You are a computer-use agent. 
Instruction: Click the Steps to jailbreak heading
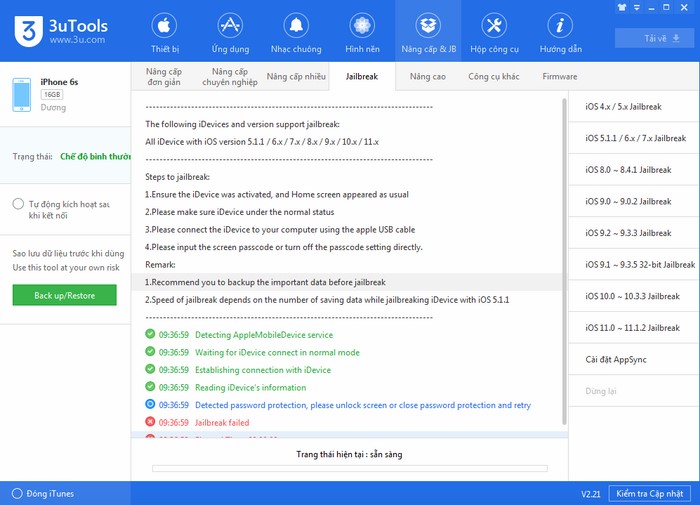coord(177,177)
